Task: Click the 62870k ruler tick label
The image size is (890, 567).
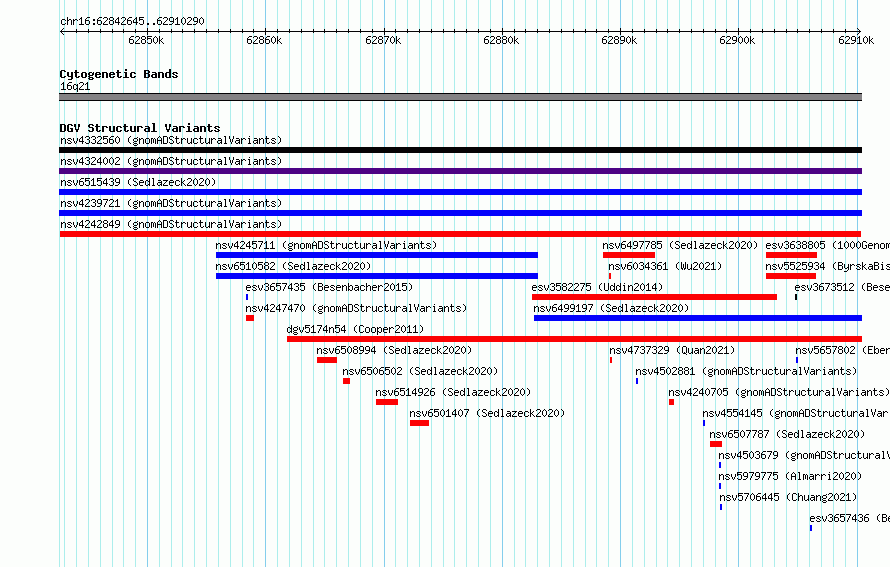Action: point(383,40)
